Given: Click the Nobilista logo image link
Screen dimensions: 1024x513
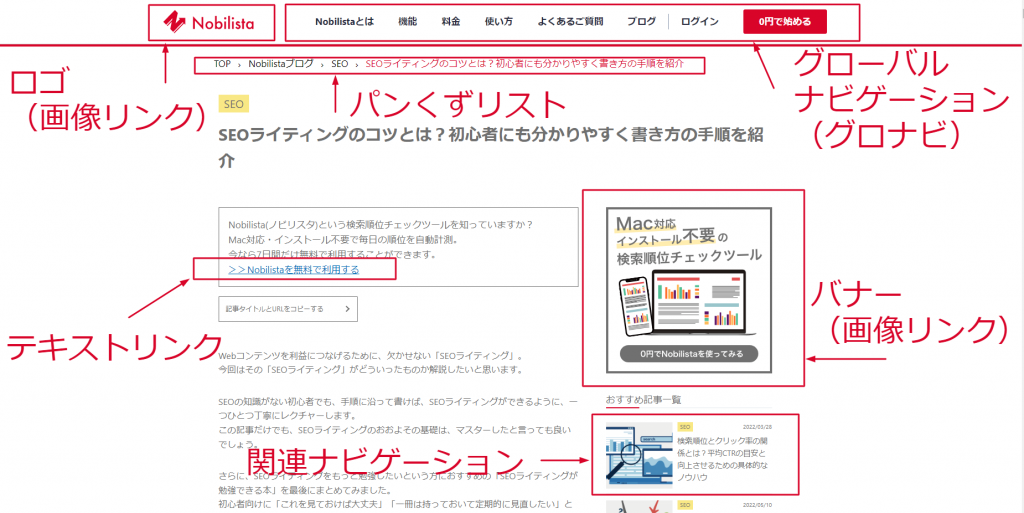Looking at the screenshot, I should 209,23.
